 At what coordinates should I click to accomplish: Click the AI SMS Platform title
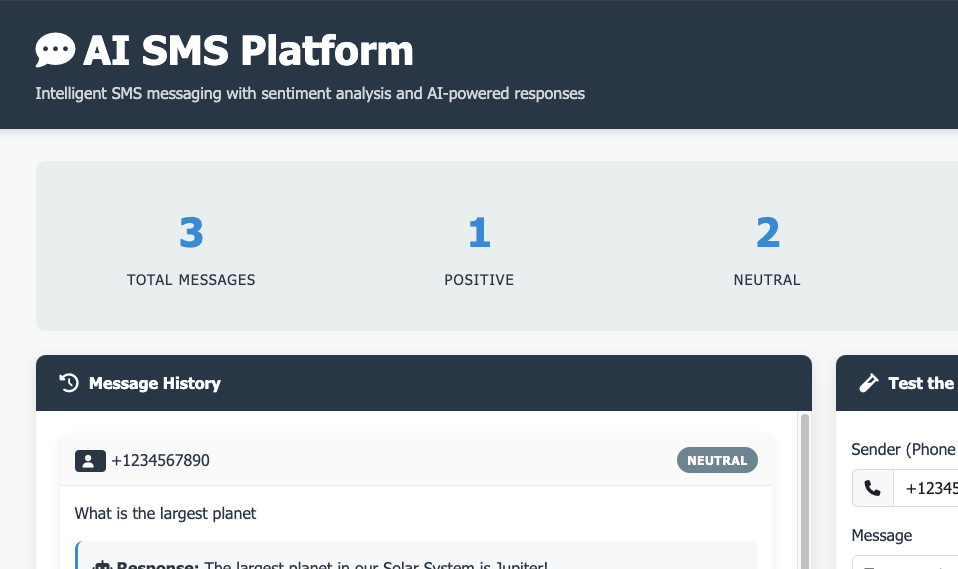pyautogui.click(x=248, y=50)
